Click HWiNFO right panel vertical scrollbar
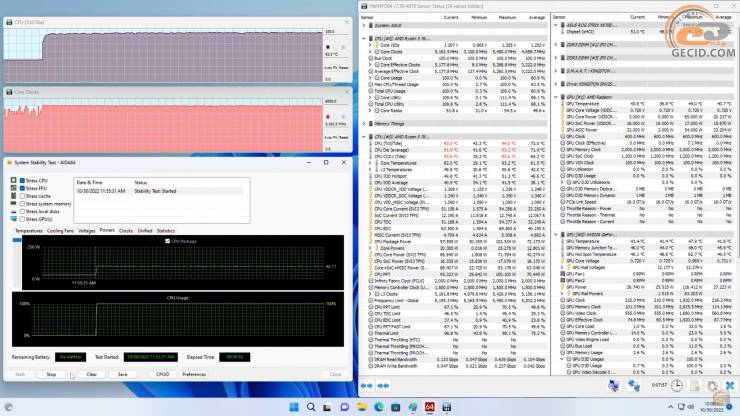The image size is (740, 416). click(x=737, y=142)
